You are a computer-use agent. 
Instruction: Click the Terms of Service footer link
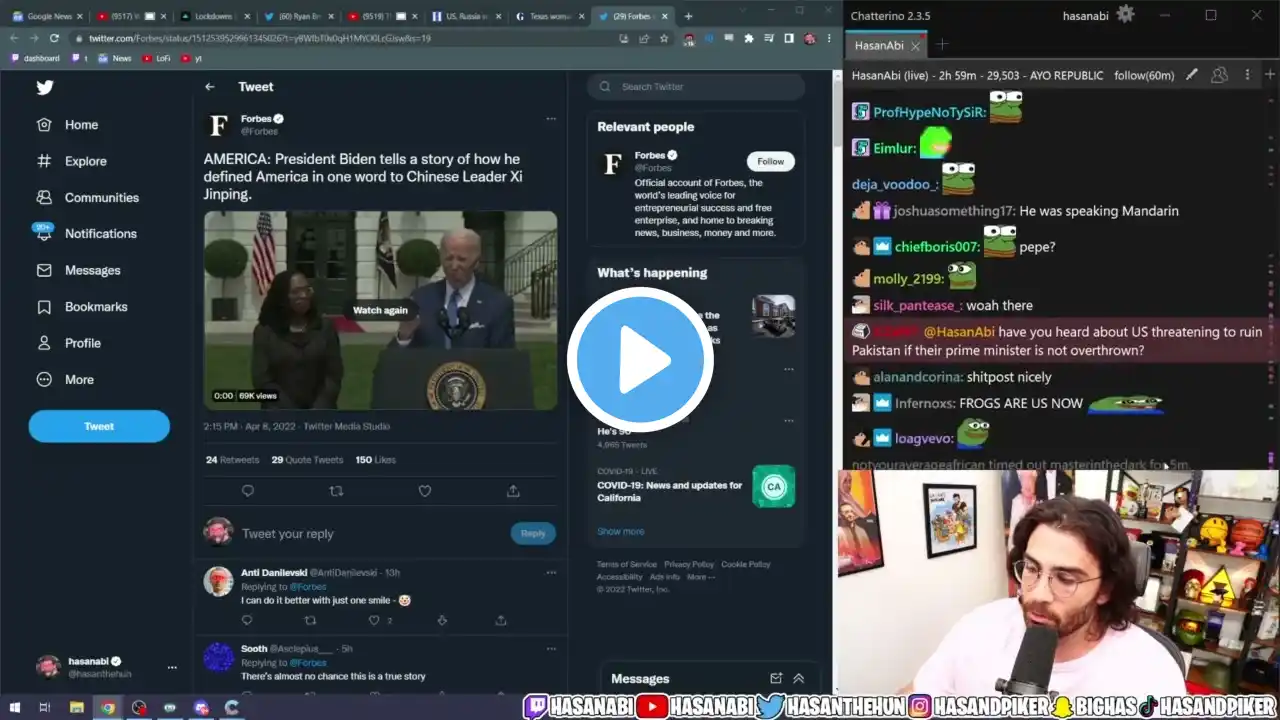coord(627,564)
